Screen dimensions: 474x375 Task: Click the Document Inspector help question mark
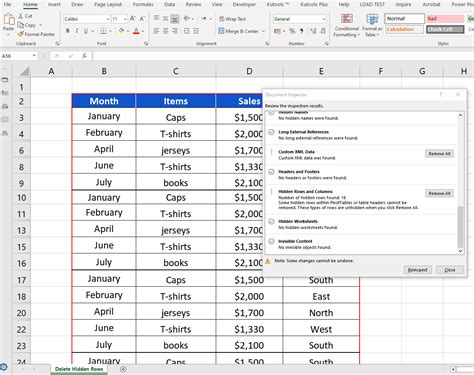(x=441, y=94)
